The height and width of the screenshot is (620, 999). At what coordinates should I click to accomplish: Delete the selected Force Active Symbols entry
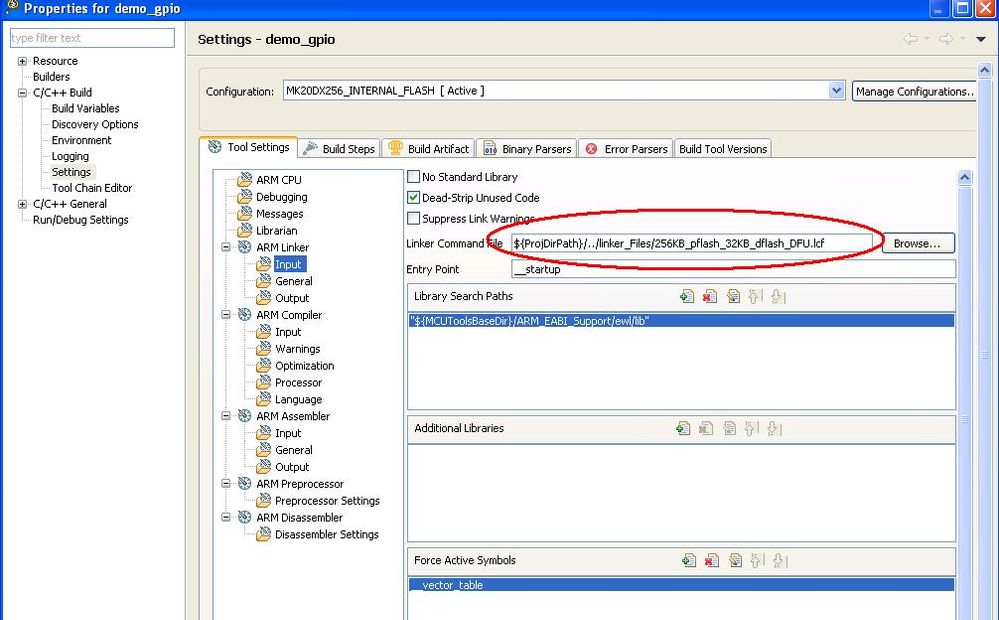tap(712, 560)
